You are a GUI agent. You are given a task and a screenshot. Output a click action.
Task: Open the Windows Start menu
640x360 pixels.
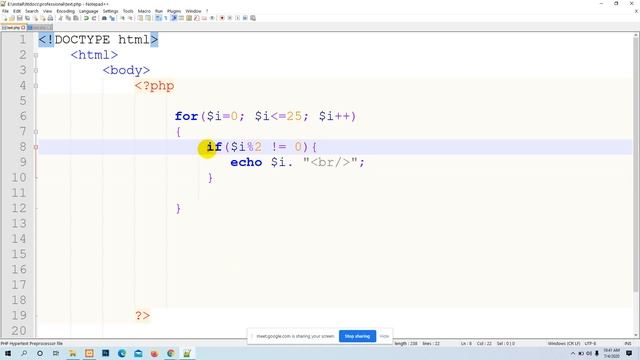pos(8,353)
